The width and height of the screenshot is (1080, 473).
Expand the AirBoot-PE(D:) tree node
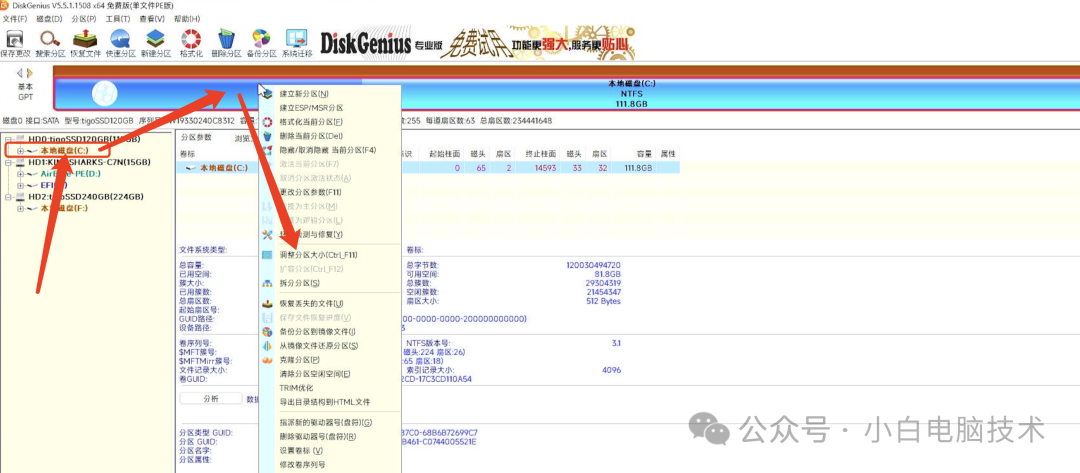21,174
